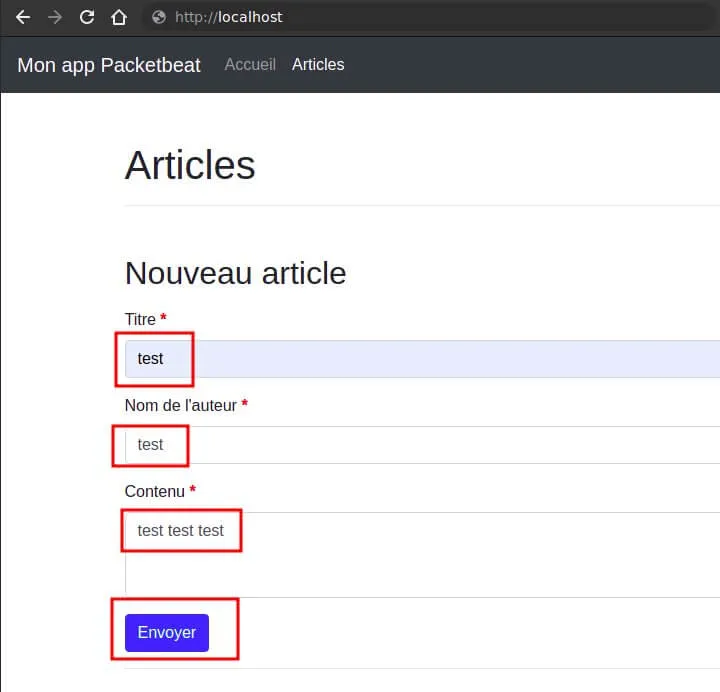
Task: Focus the address bar showing http://localhost
Action: coord(432,17)
